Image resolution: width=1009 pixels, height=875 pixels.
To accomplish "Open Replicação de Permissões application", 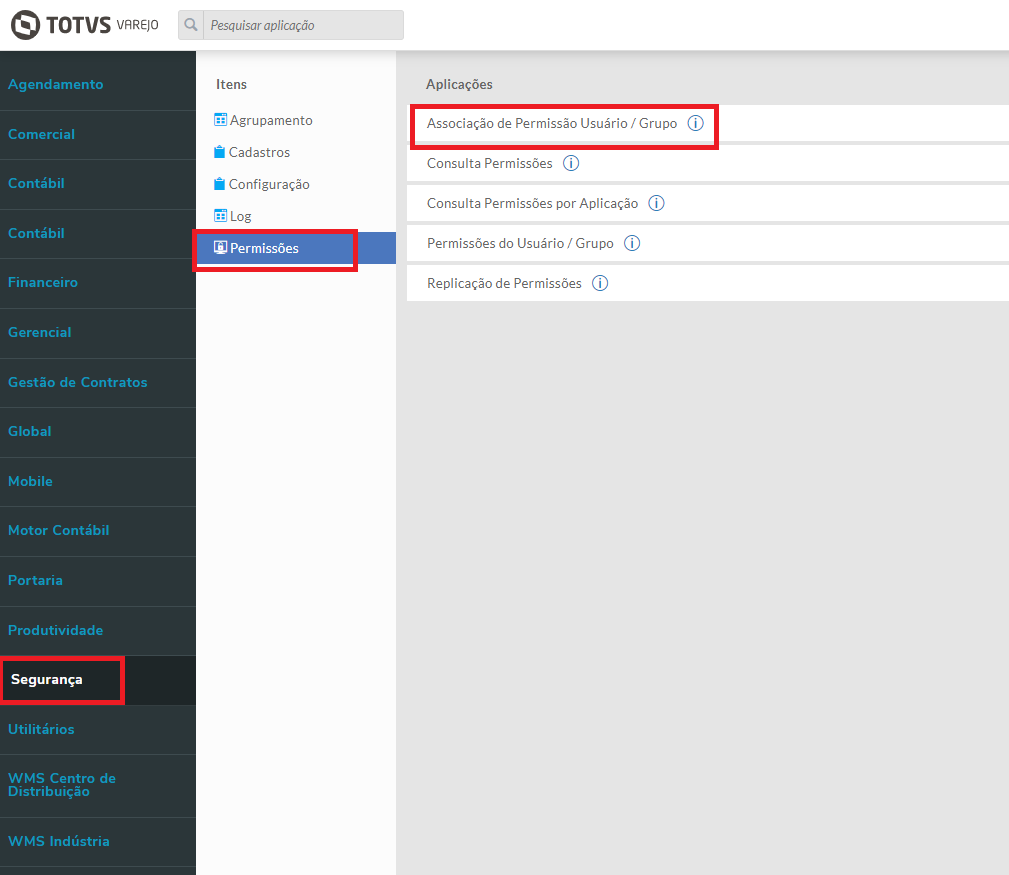I will tap(708, 283).
